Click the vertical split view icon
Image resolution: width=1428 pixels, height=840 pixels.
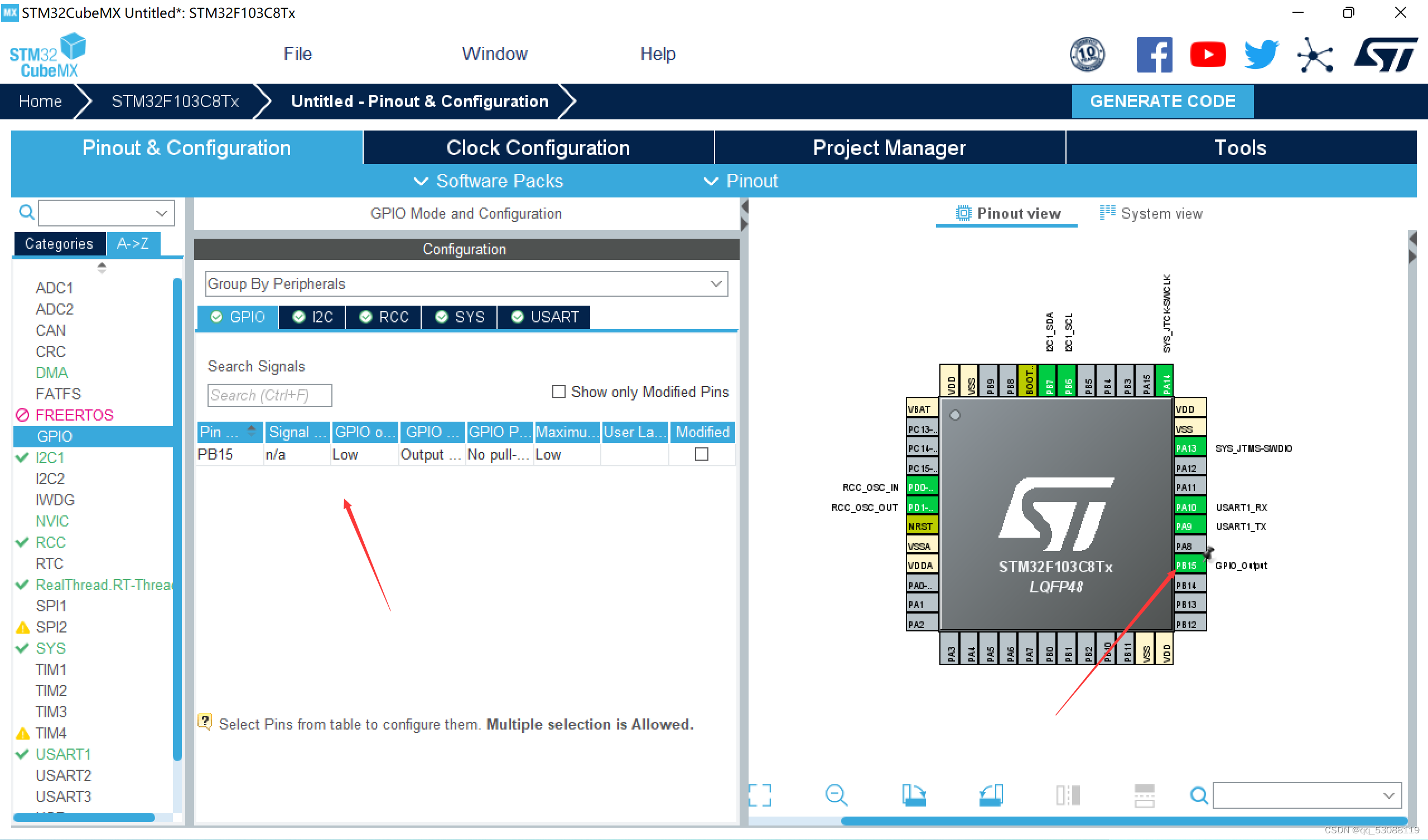[1068, 795]
